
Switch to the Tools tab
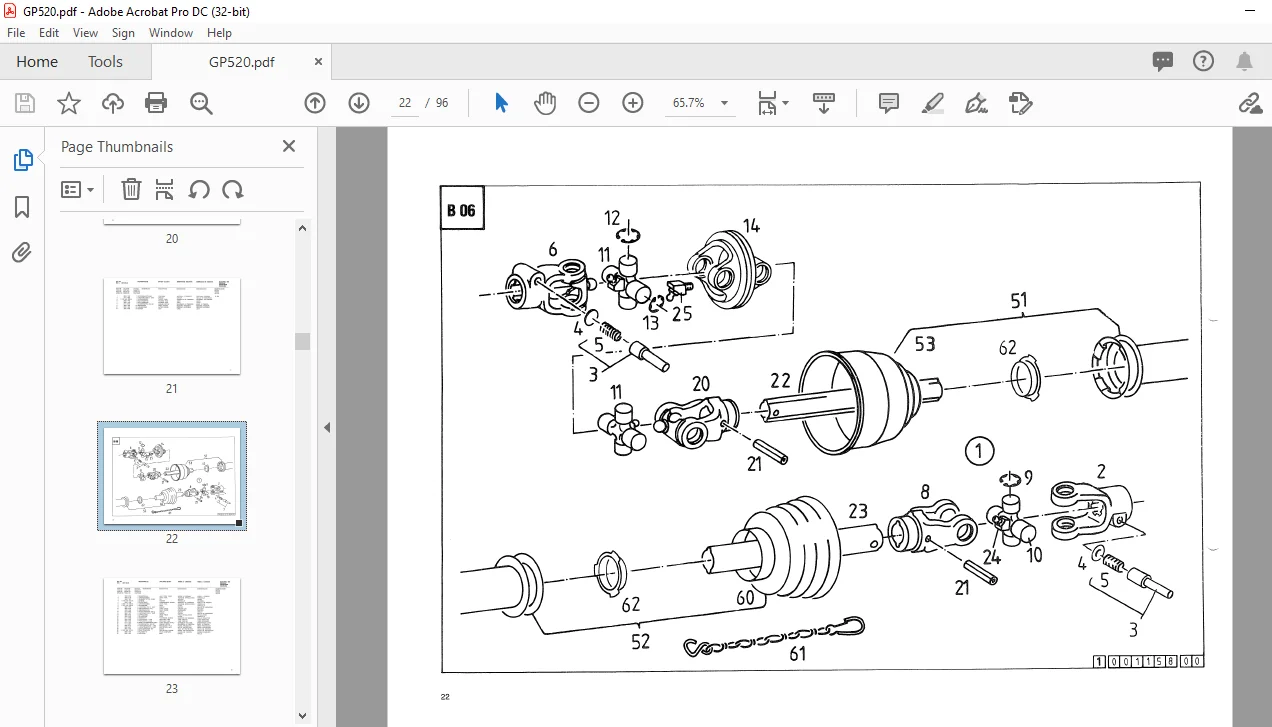(x=105, y=62)
